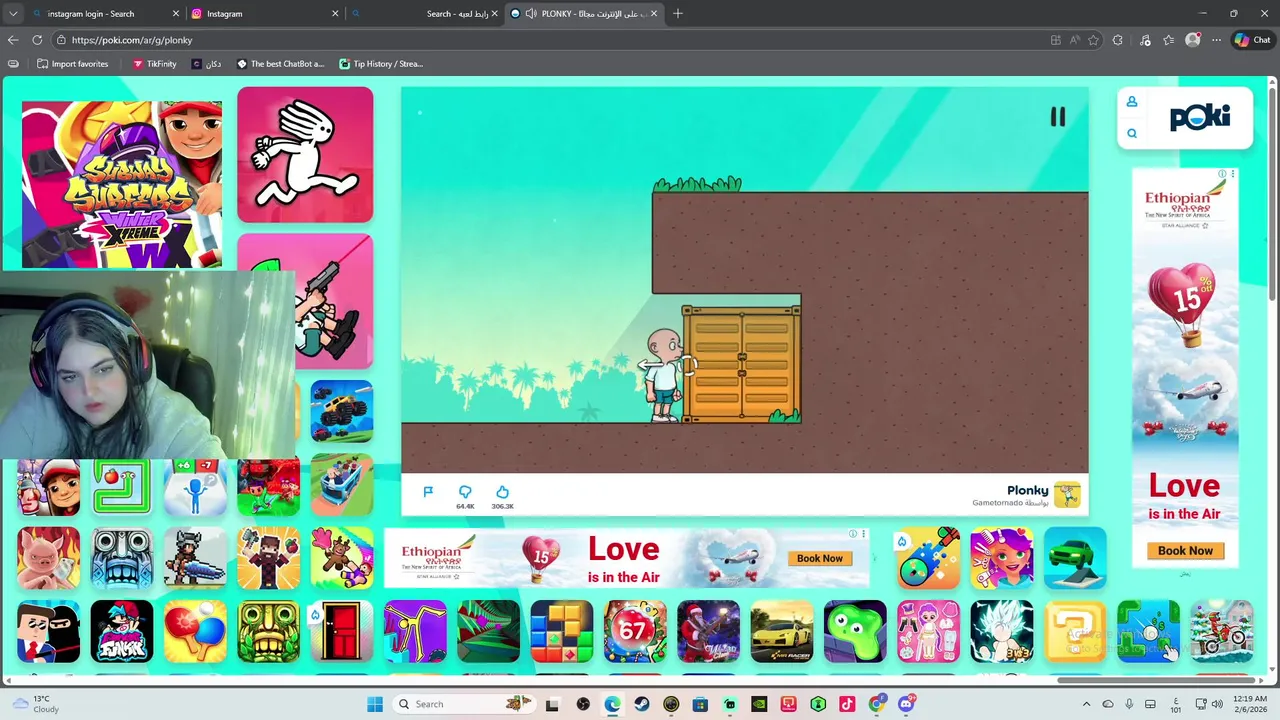
Task: Click the Poki user profile icon
Action: coord(1132,102)
